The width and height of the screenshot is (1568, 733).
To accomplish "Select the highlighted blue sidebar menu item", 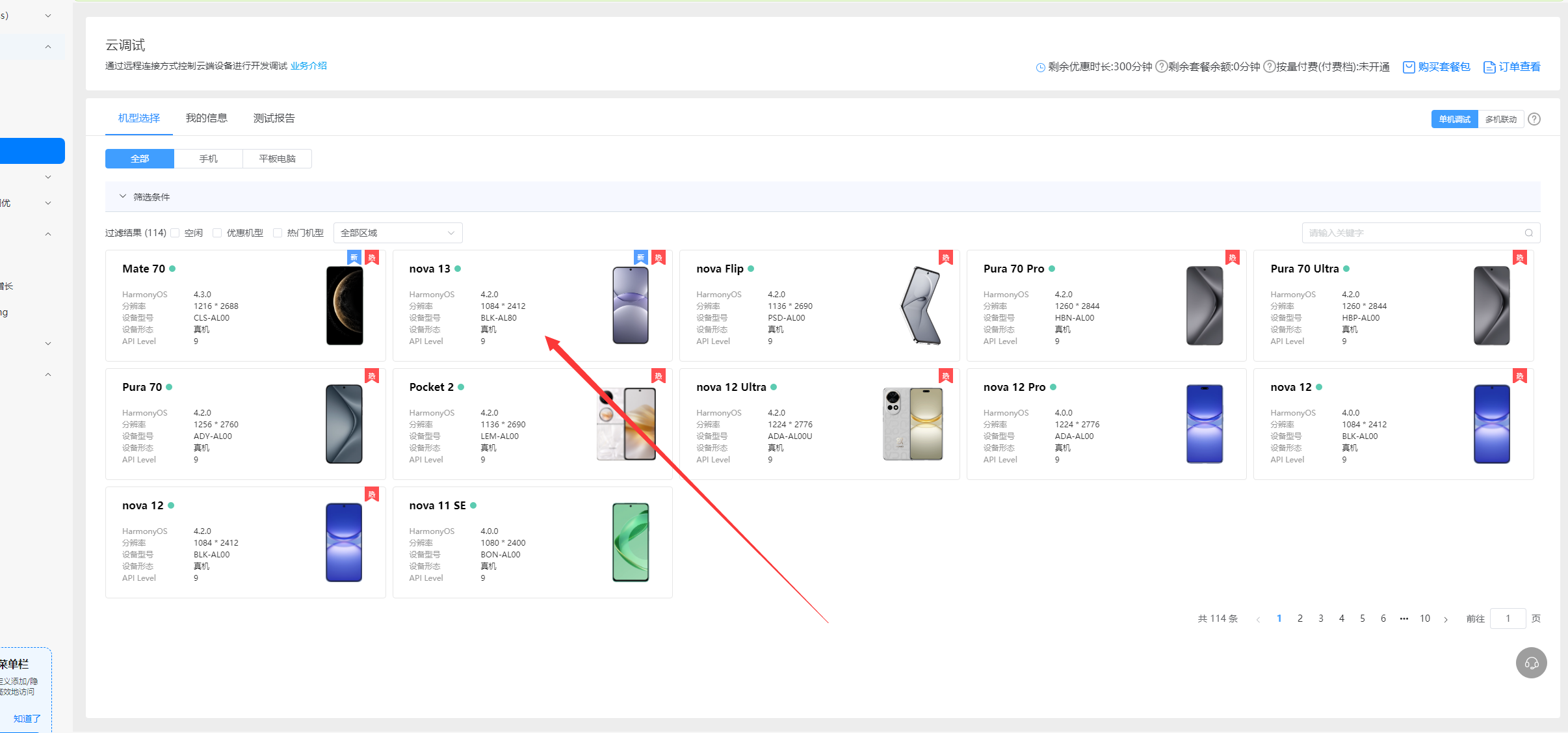I will click(33, 151).
